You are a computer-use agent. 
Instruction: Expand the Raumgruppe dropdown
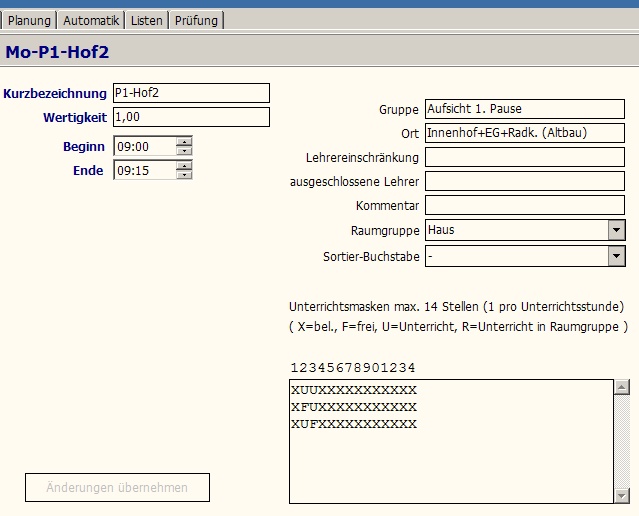[x=616, y=230]
